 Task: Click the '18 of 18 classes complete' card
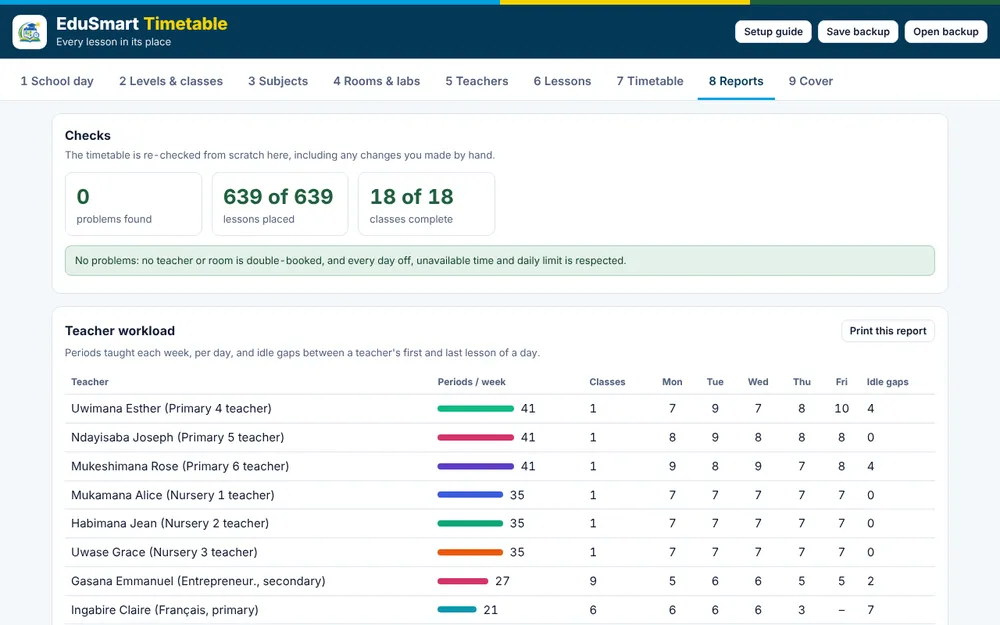pyautogui.click(x=427, y=204)
